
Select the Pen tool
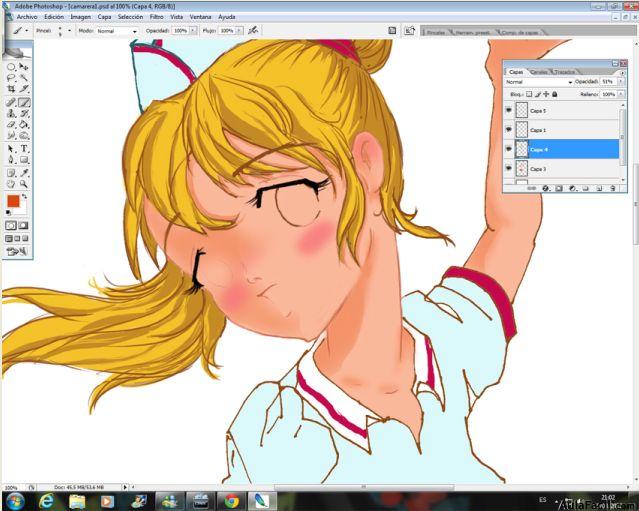click(x=11, y=160)
